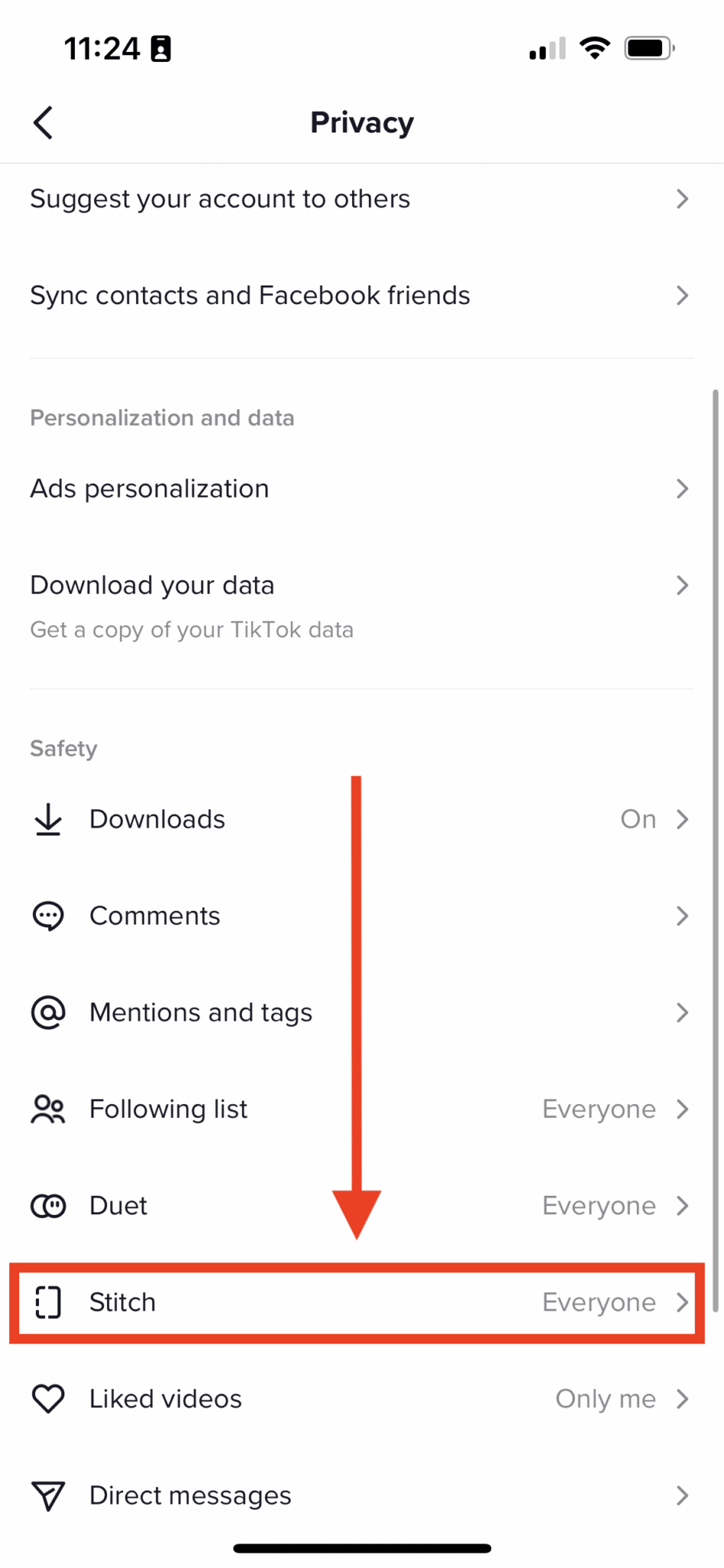The height and width of the screenshot is (1568, 724).
Task: Tap the Mentions and tags @ icon
Action: click(48, 1012)
